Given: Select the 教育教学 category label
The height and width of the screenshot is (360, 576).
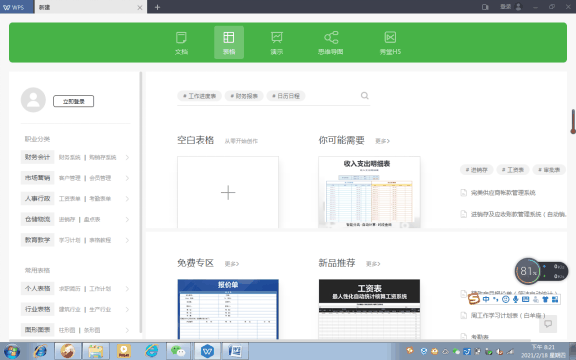Looking at the screenshot, I should click(x=37, y=240).
